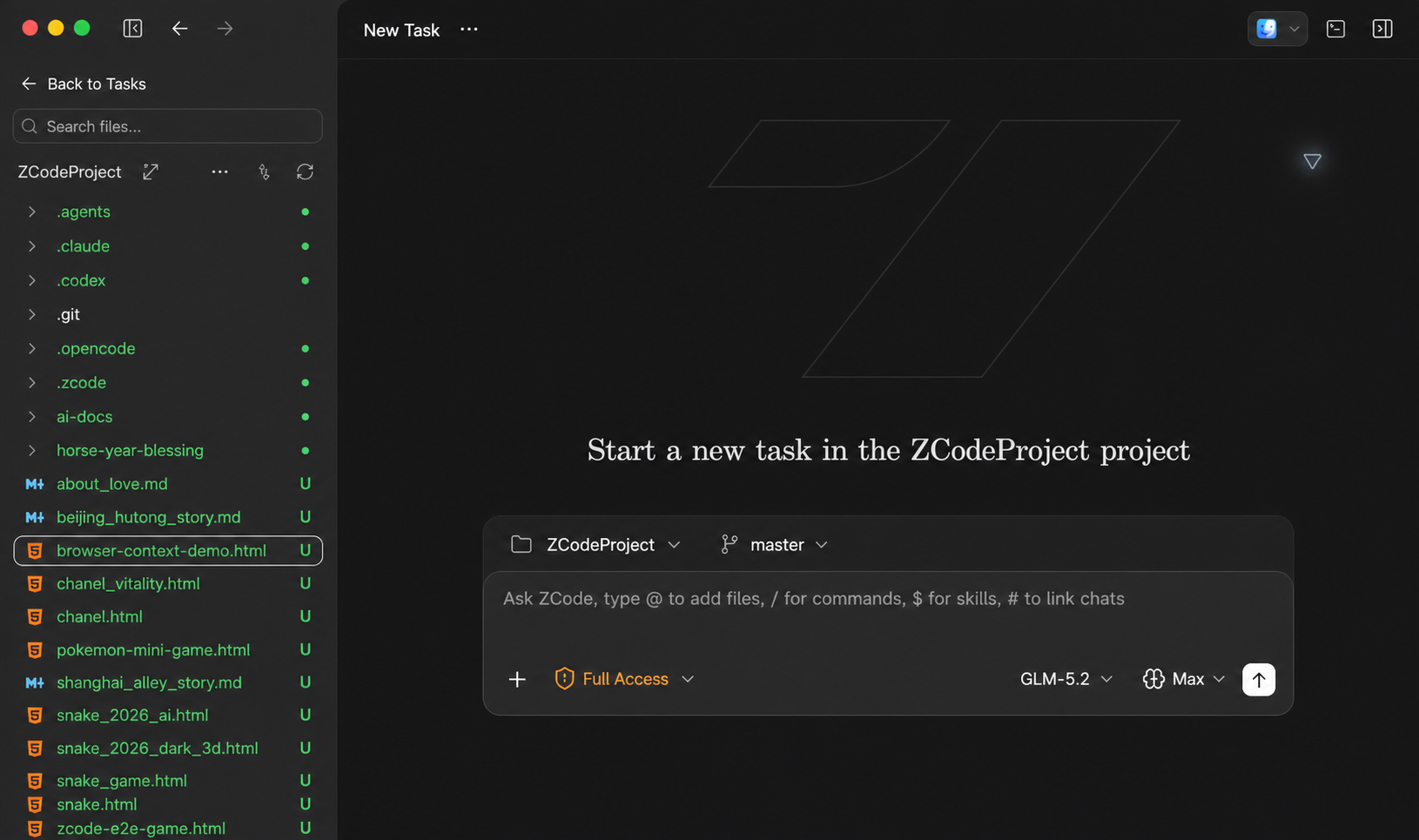Click the ai-docs folder status dot

305,416
